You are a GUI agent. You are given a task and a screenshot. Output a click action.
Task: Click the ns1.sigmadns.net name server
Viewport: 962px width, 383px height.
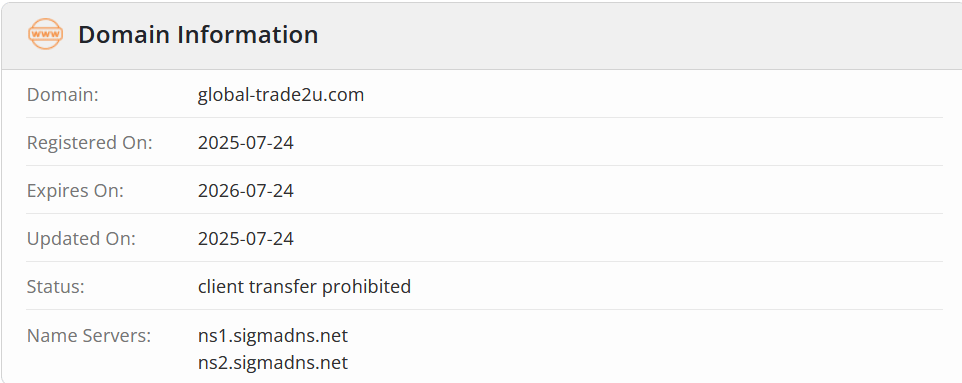272,336
